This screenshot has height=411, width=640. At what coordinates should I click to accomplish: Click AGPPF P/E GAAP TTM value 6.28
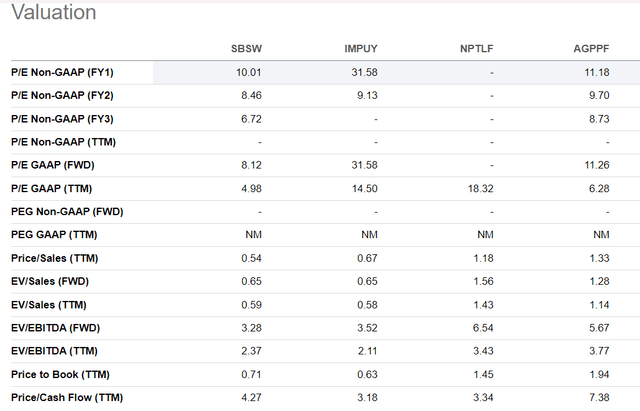[x=599, y=189]
